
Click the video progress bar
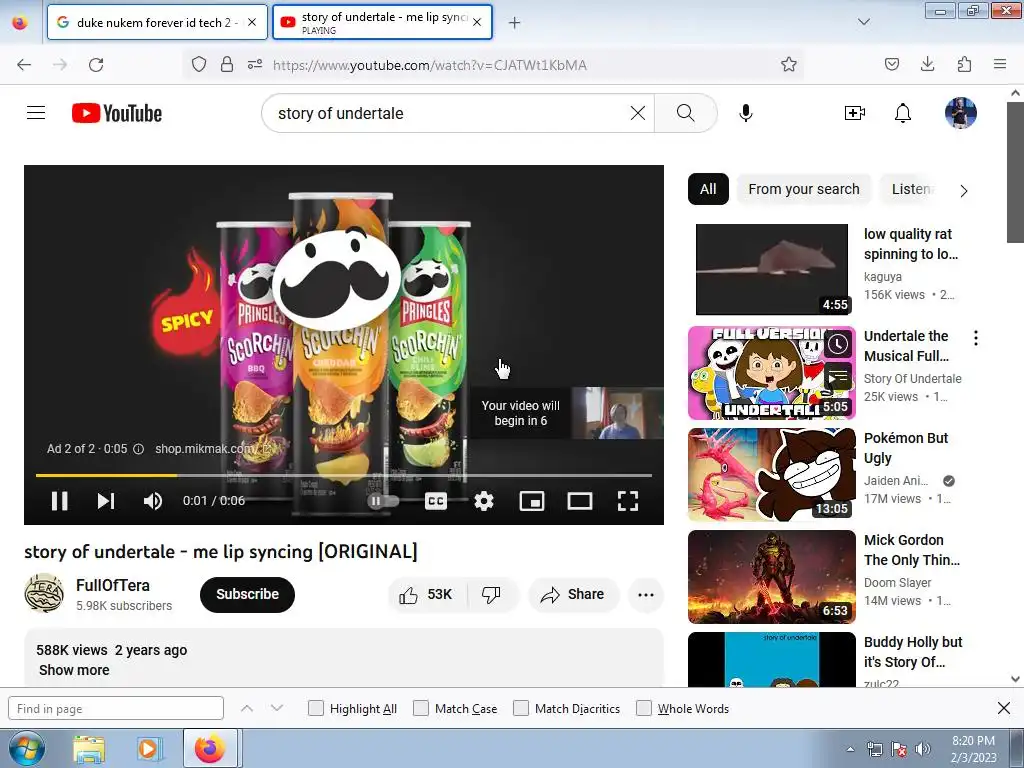344,475
